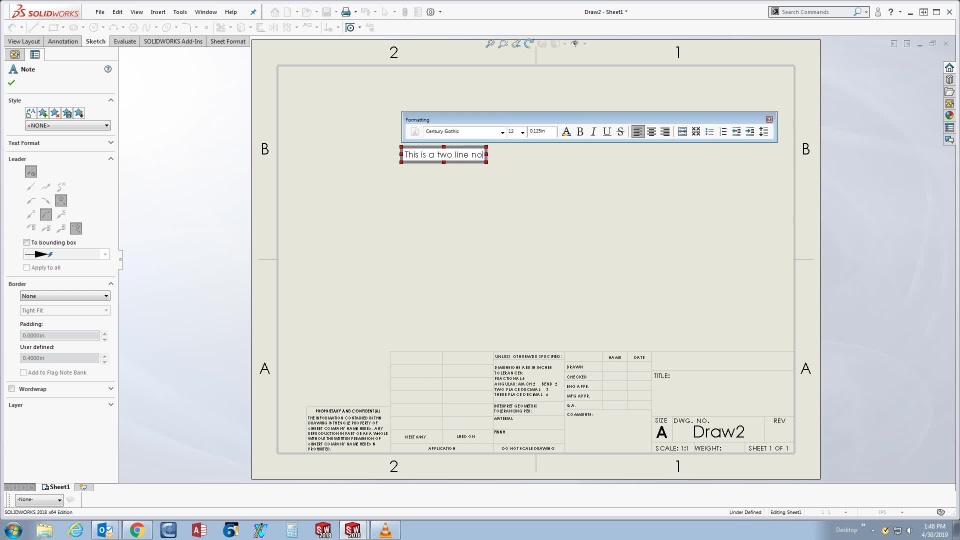
Task: Open the Tools menu
Action: (x=180, y=12)
